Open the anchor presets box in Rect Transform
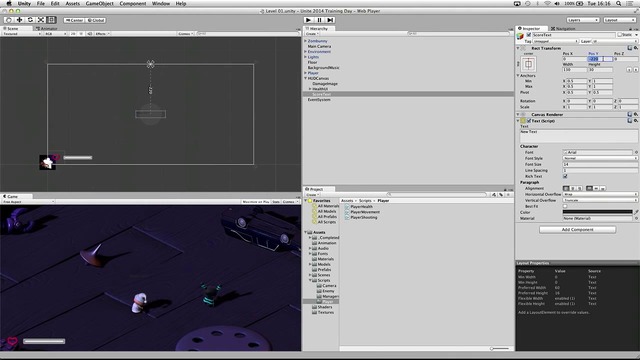The image size is (640, 360). [529, 64]
